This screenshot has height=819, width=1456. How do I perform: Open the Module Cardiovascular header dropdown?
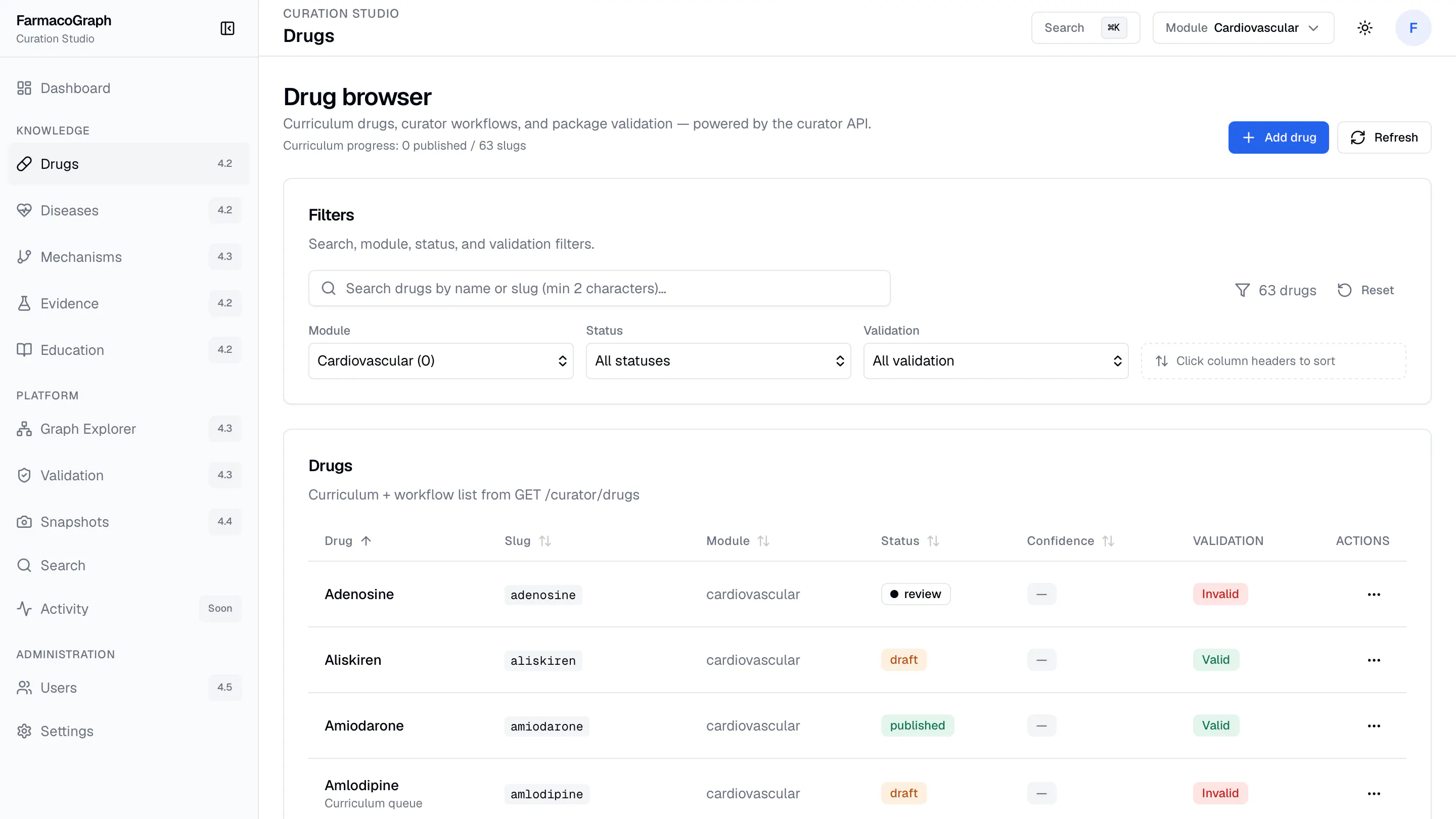point(1243,28)
